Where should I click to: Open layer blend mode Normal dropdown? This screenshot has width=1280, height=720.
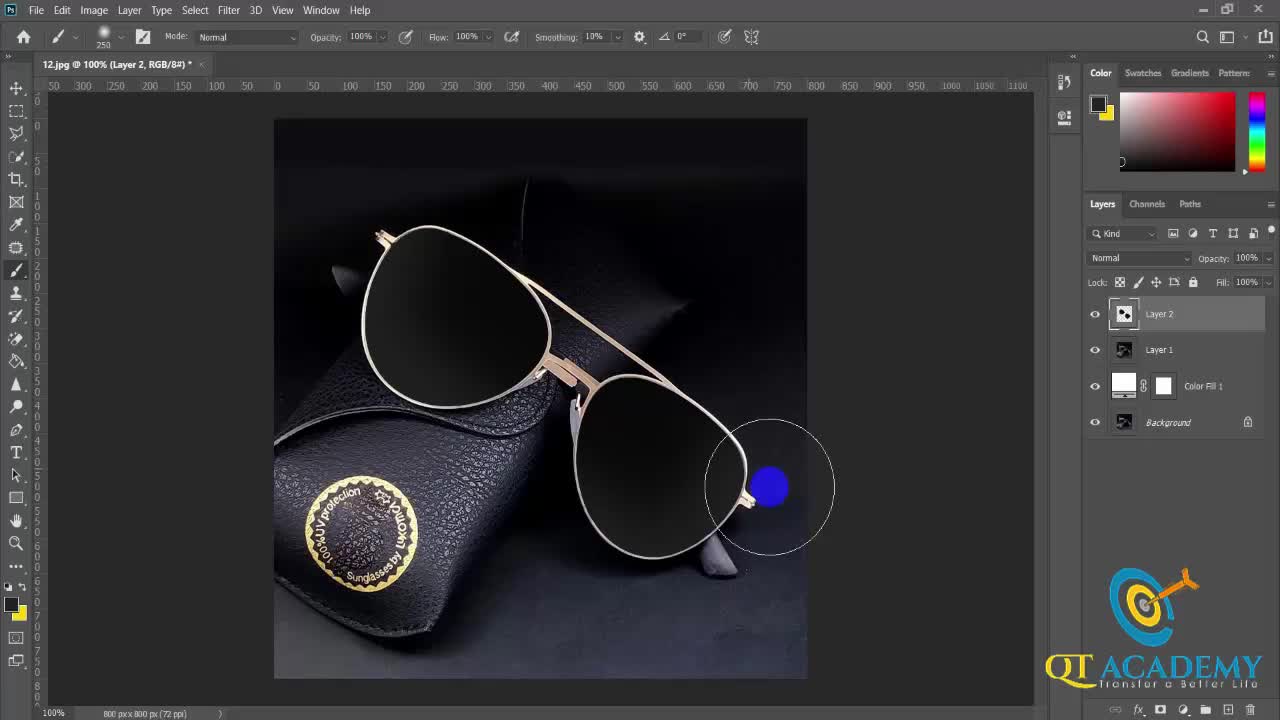pos(1140,258)
